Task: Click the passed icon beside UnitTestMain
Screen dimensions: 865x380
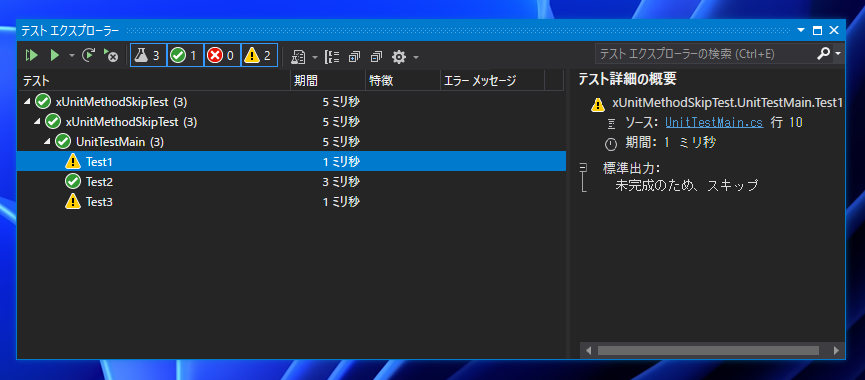Action: [63, 142]
